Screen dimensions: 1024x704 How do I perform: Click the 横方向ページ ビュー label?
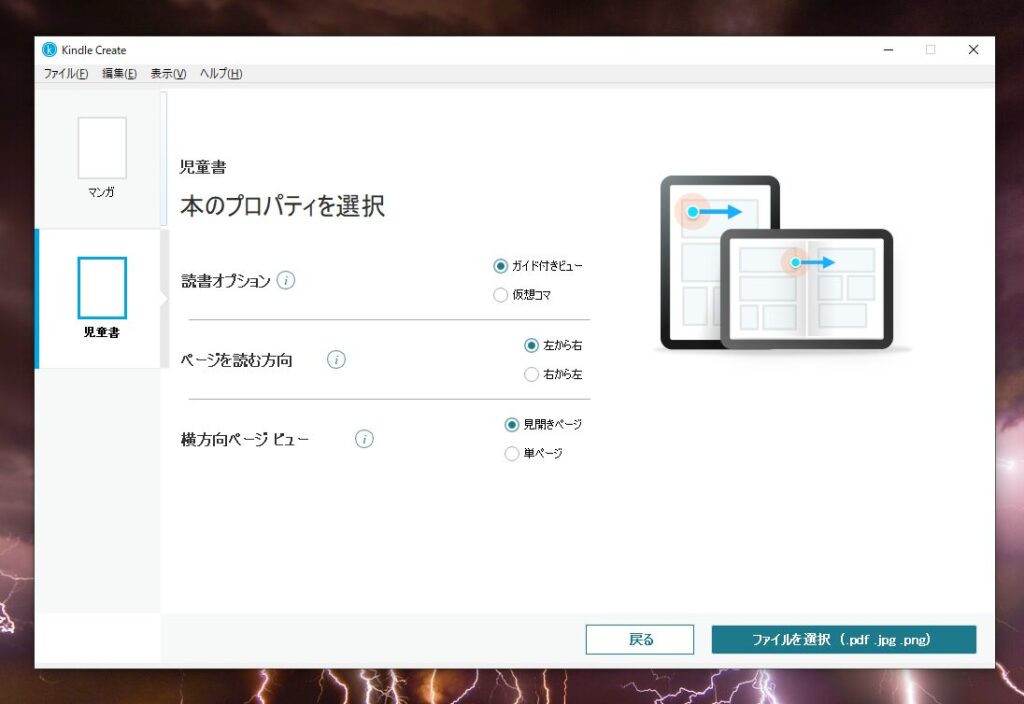pos(245,439)
